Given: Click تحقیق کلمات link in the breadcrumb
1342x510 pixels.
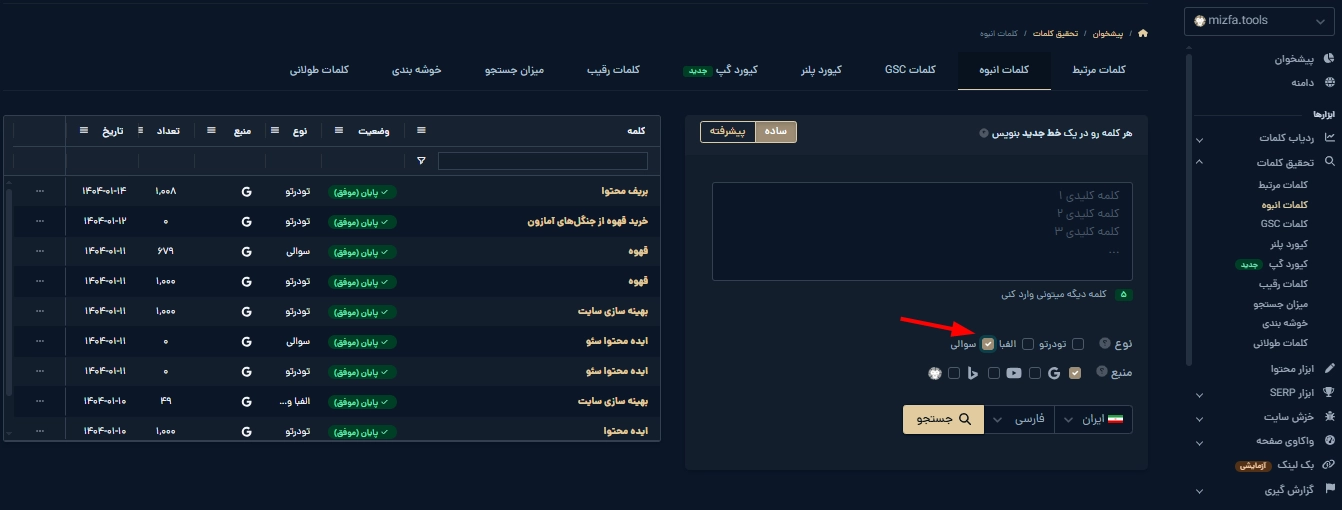Looking at the screenshot, I should point(1055,33).
